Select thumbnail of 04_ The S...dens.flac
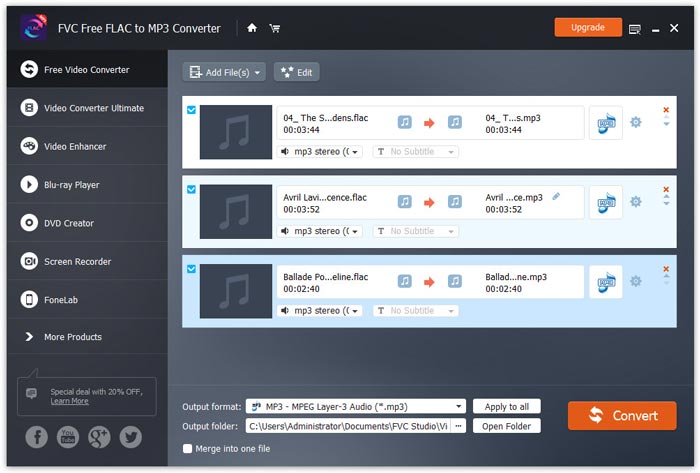 click(x=236, y=132)
